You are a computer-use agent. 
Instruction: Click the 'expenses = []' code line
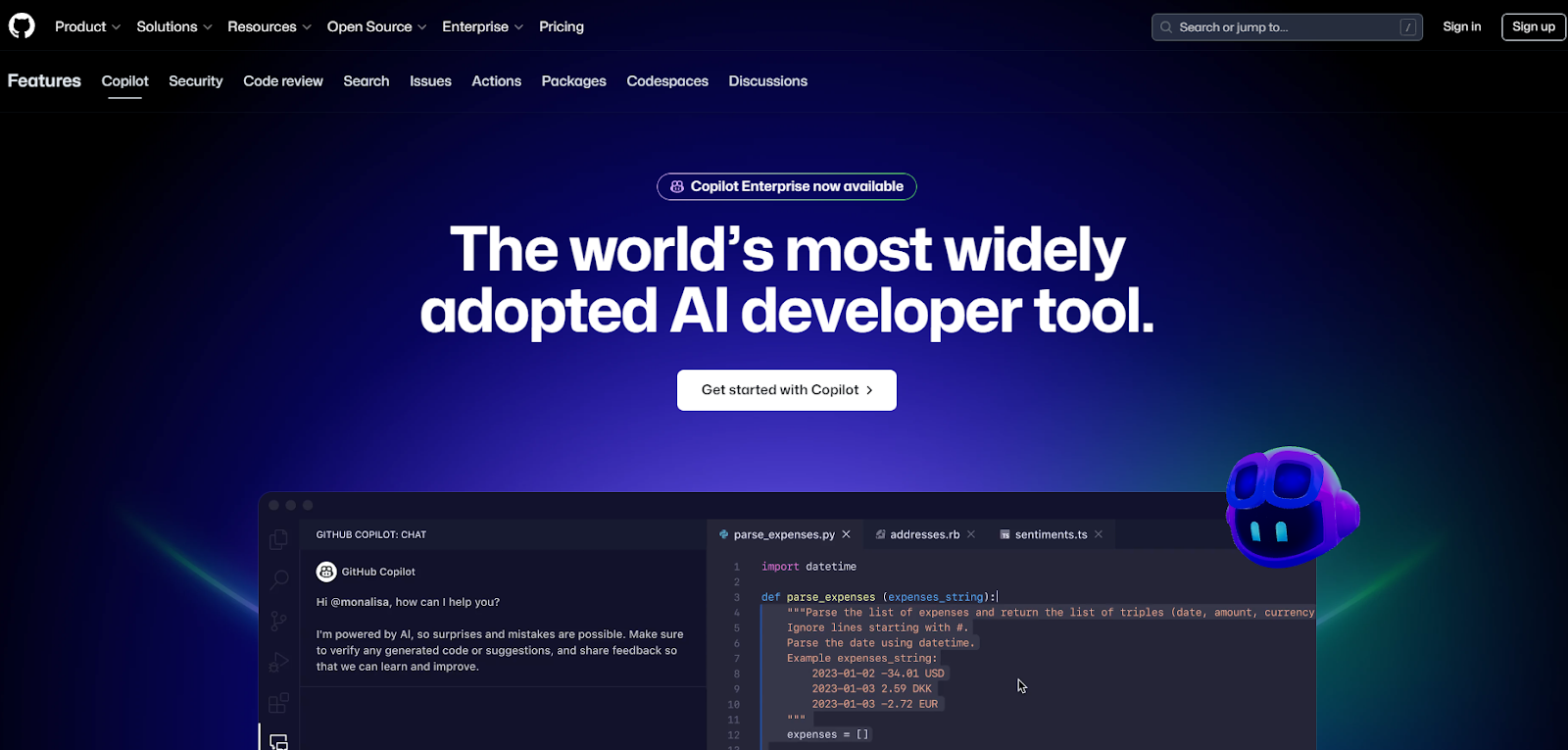tap(827, 734)
